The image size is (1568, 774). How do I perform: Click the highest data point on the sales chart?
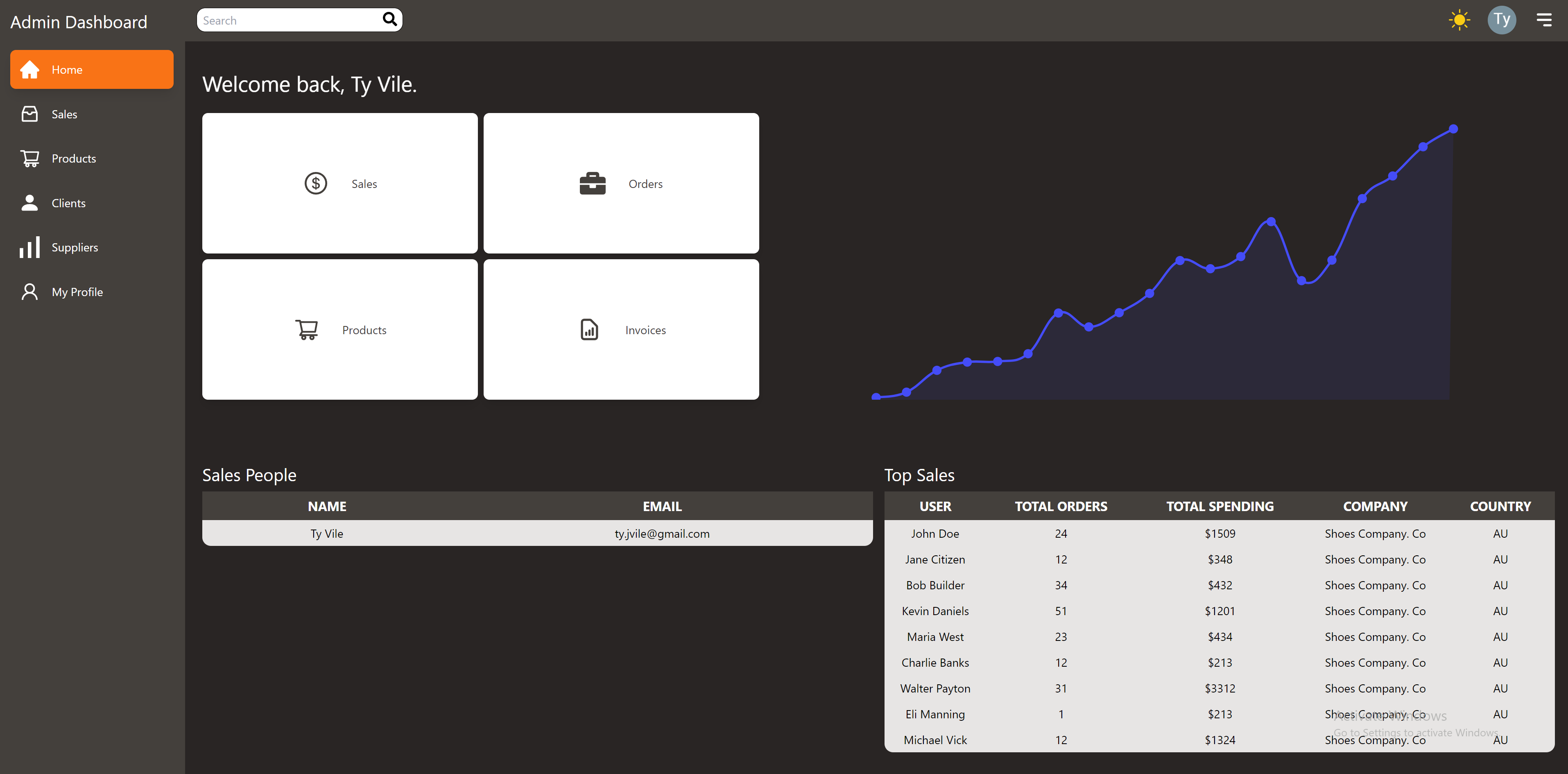[x=1454, y=129]
